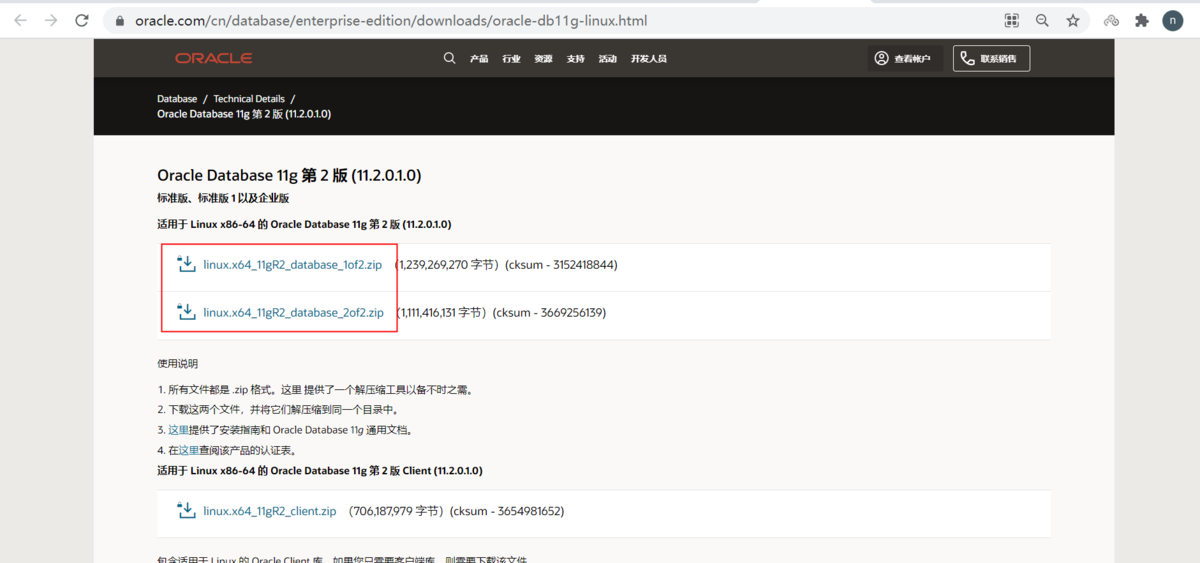Download linux.x64_11gR2_database_1of2.zip link
The height and width of the screenshot is (563, 1200).
pos(293,265)
